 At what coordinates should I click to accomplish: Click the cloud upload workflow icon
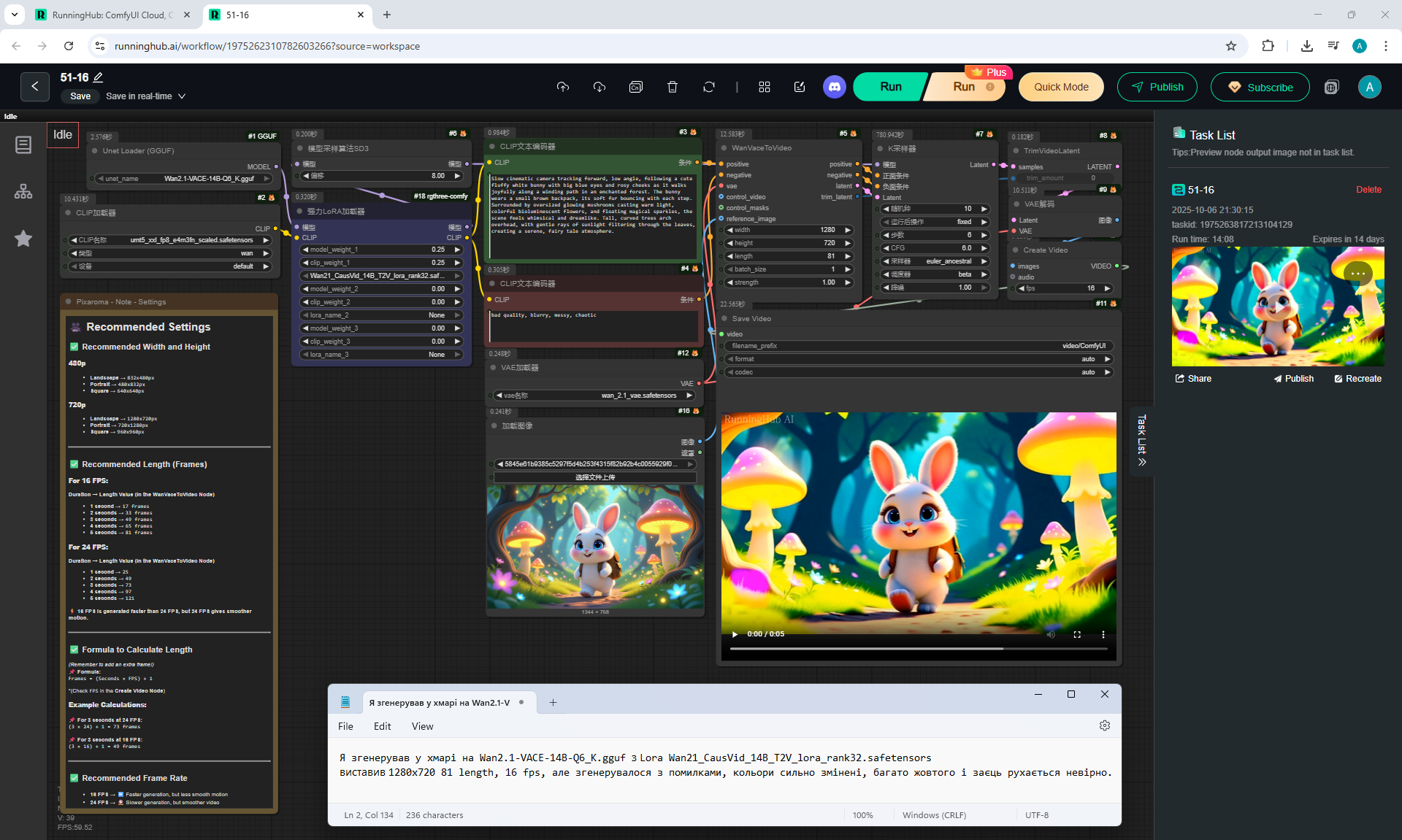[x=562, y=87]
